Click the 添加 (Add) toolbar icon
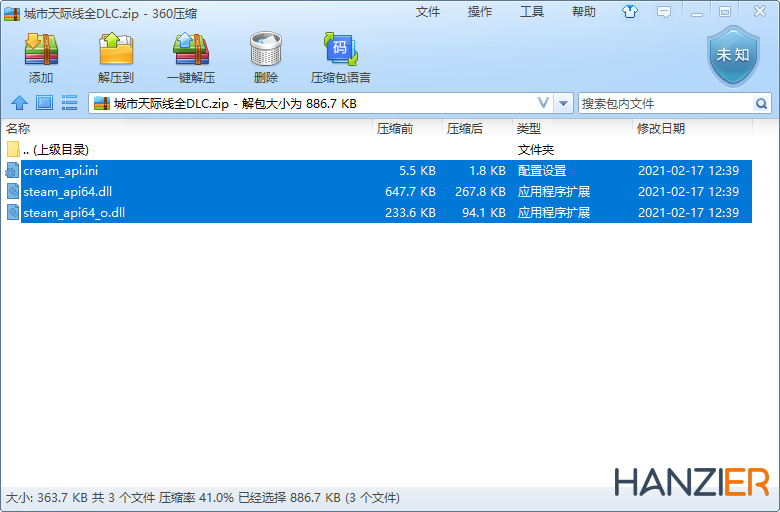Image resolution: width=780 pixels, height=512 pixels. click(x=41, y=49)
